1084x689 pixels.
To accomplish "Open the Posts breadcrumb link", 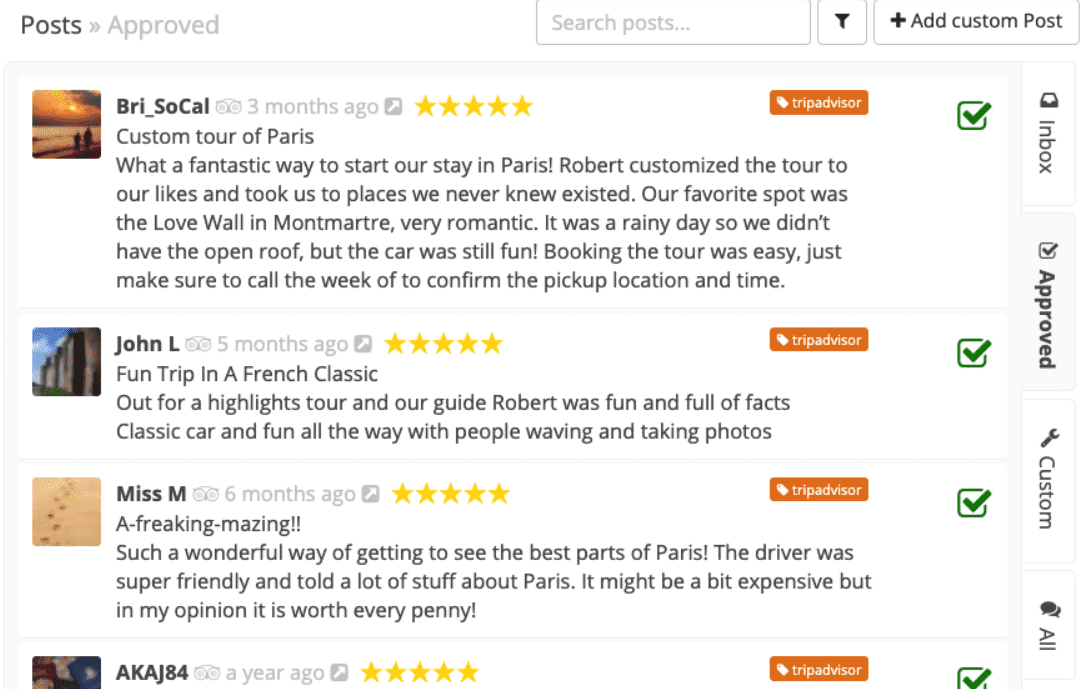I will pos(48,24).
